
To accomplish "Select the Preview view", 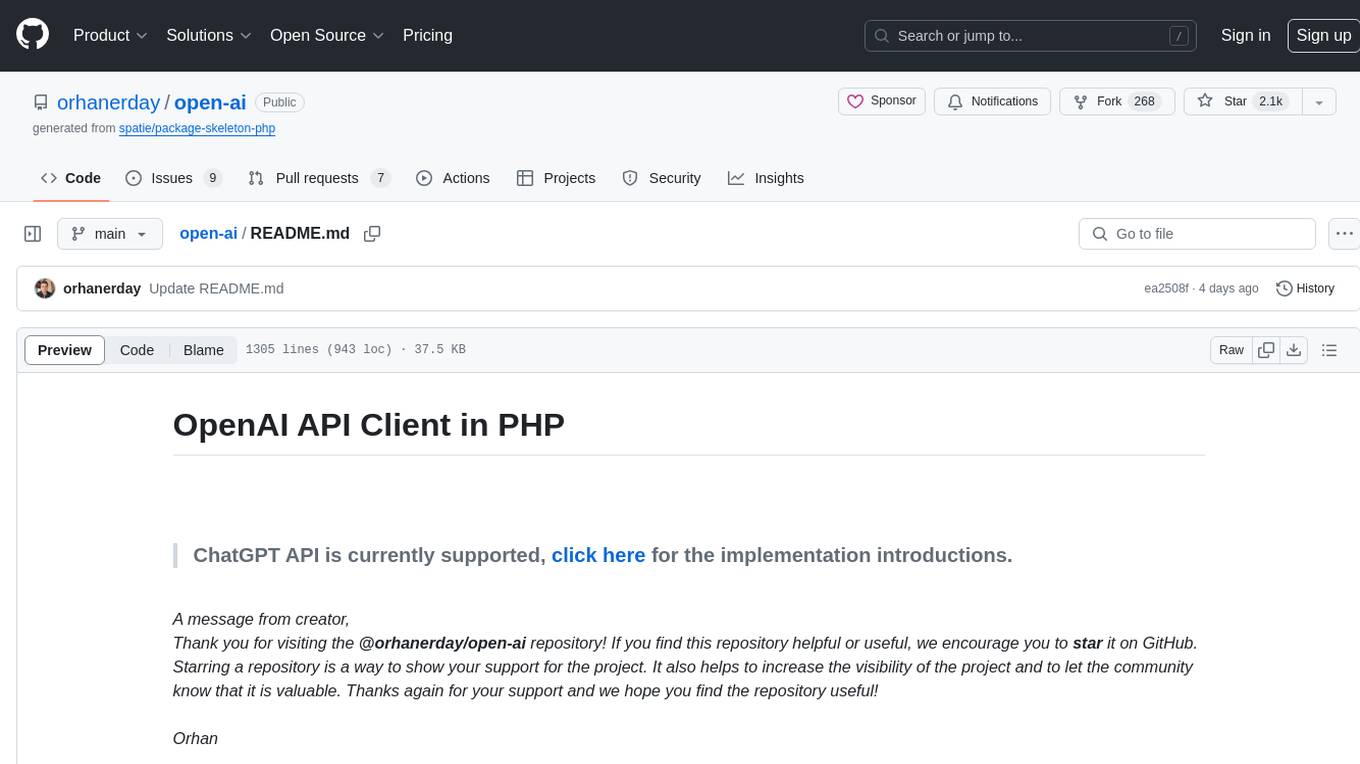I will (65, 350).
